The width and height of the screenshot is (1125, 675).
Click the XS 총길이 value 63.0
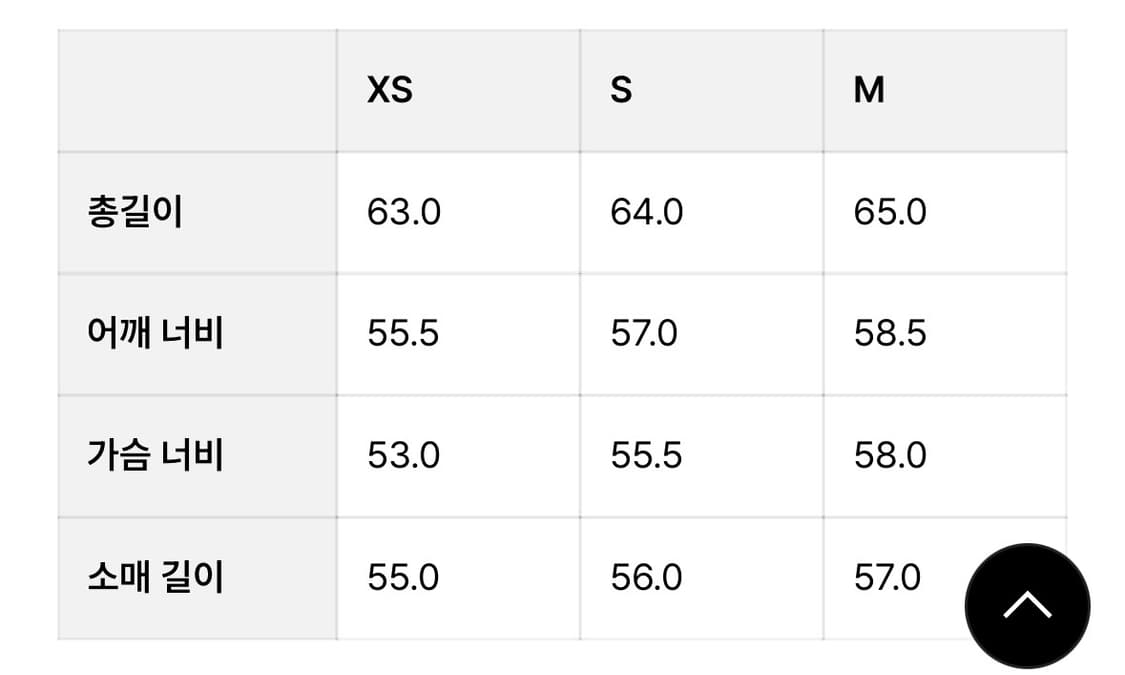[x=404, y=213]
